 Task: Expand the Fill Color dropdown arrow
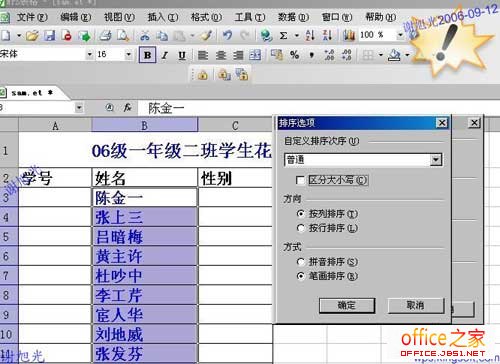point(407,55)
